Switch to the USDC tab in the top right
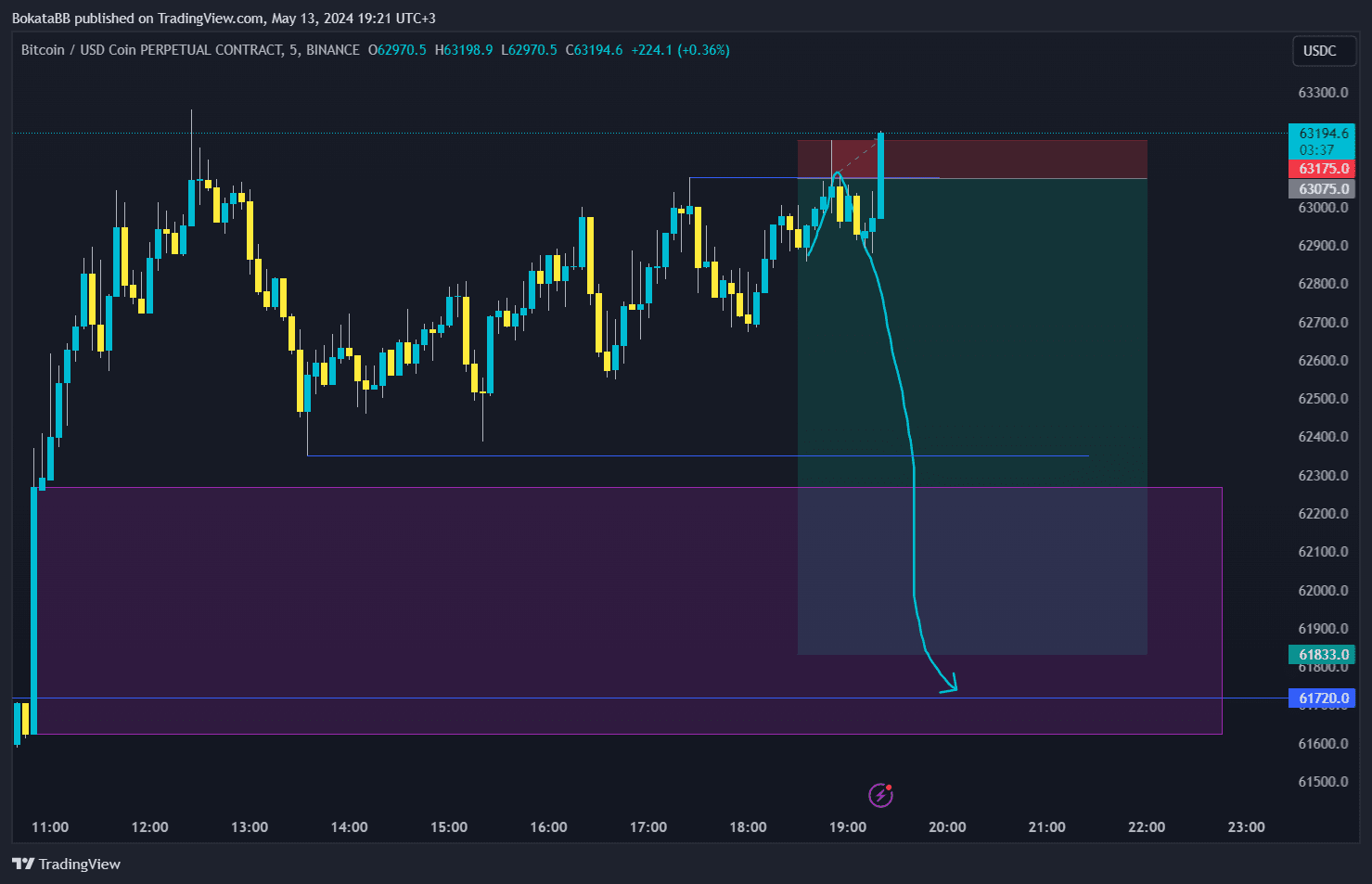This screenshot has height=884, width=1372. 1324,51
